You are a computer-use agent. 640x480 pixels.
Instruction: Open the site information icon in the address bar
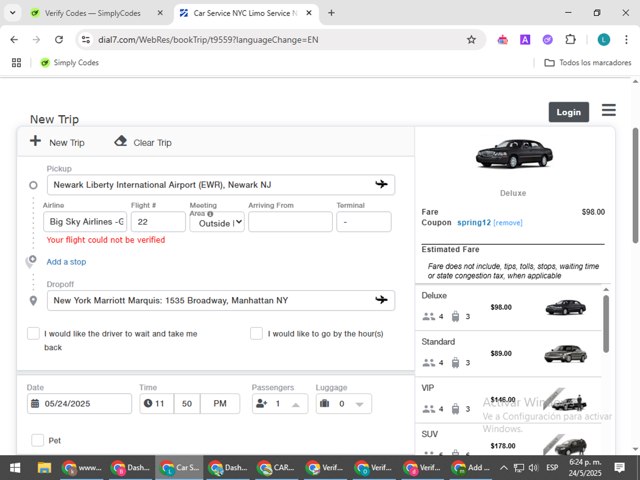pos(86,40)
